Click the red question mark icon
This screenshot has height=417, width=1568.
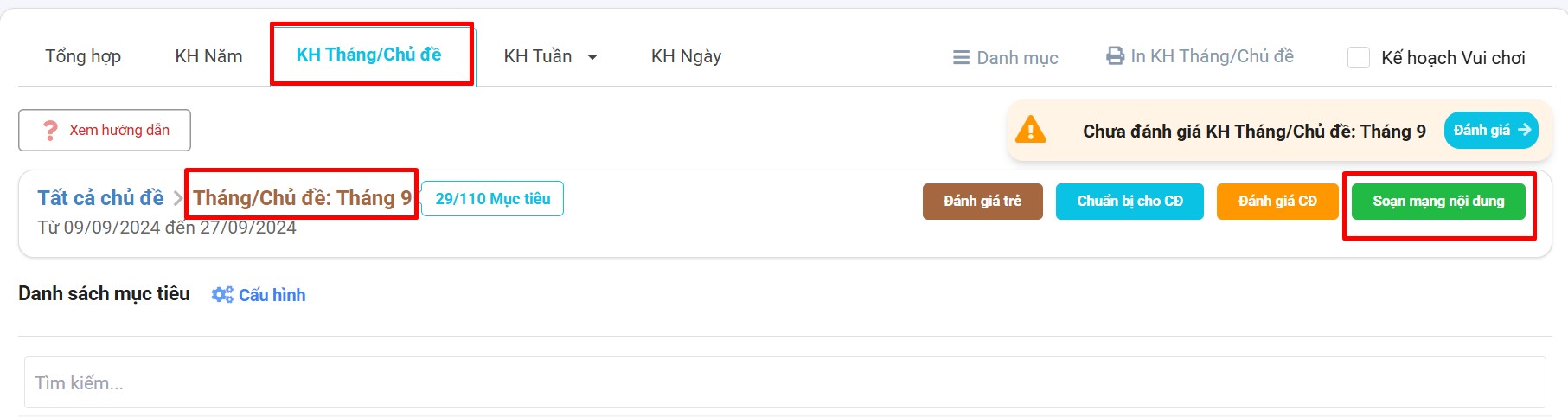click(x=50, y=131)
